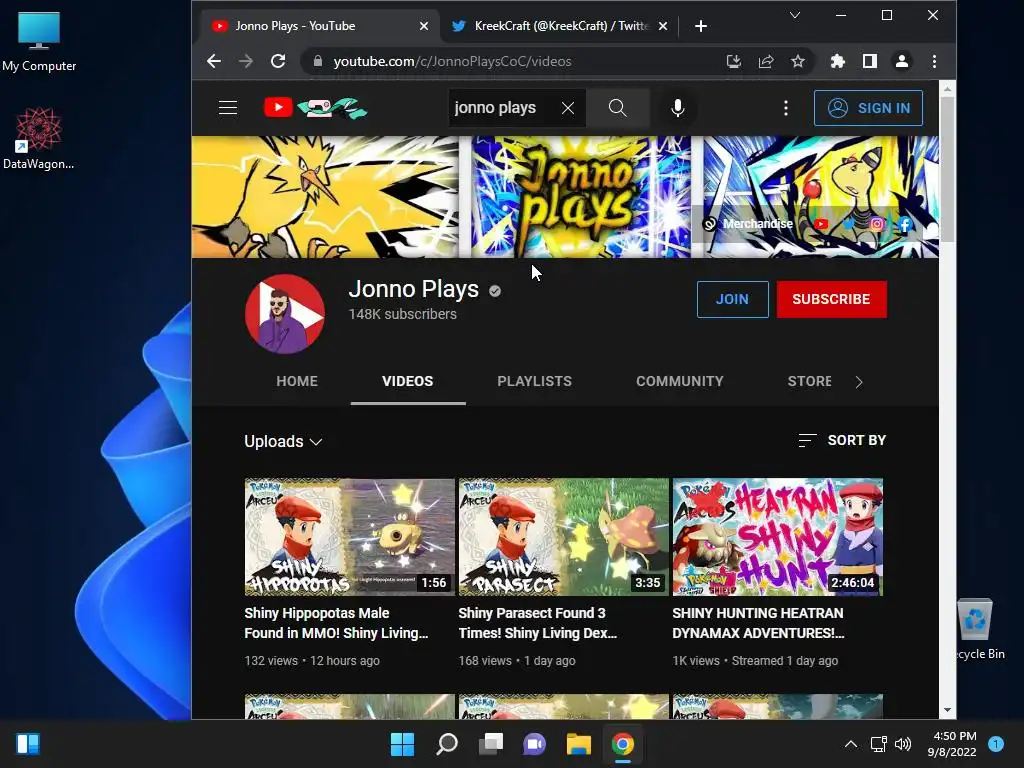
Task: Open Windows Start menu
Action: (402, 744)
